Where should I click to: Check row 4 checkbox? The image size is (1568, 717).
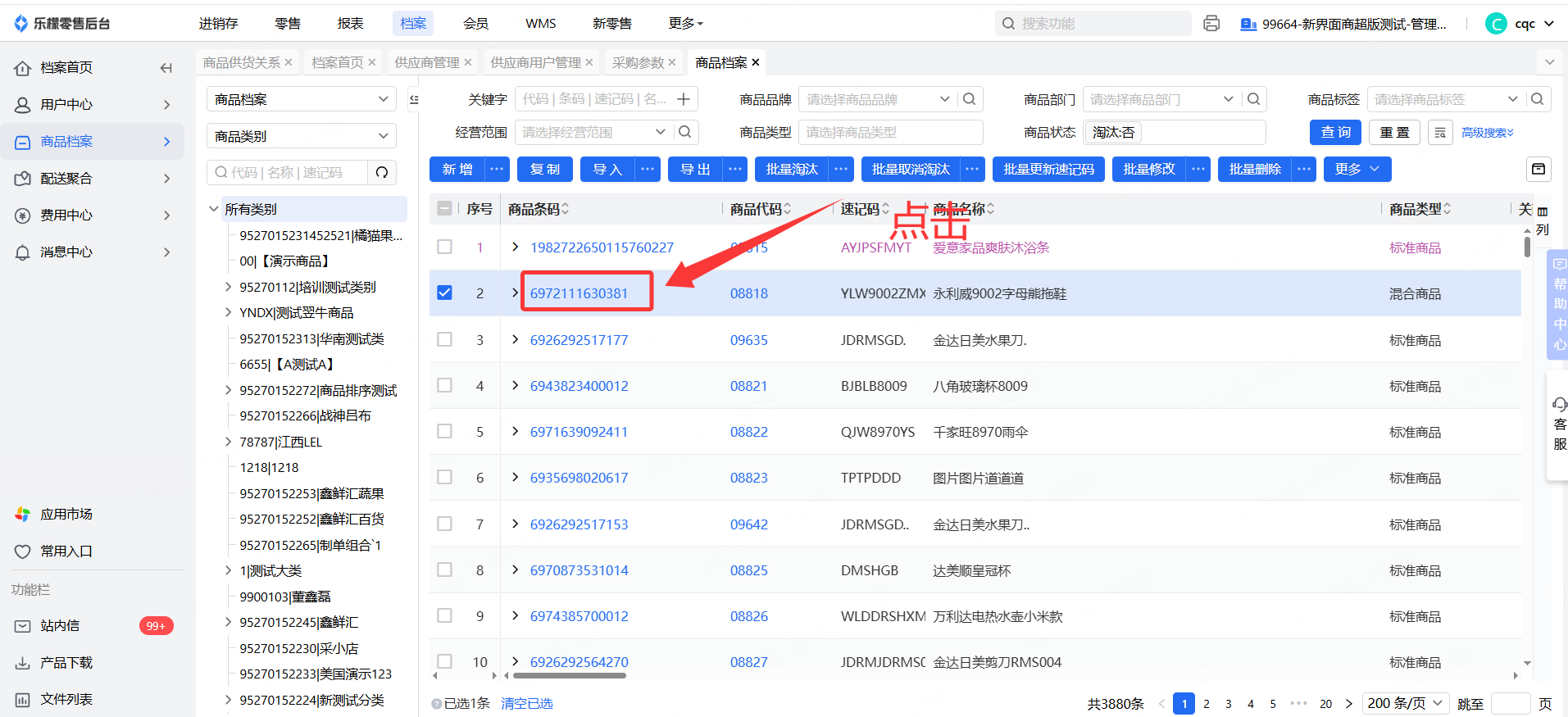[x=444, y=385]
